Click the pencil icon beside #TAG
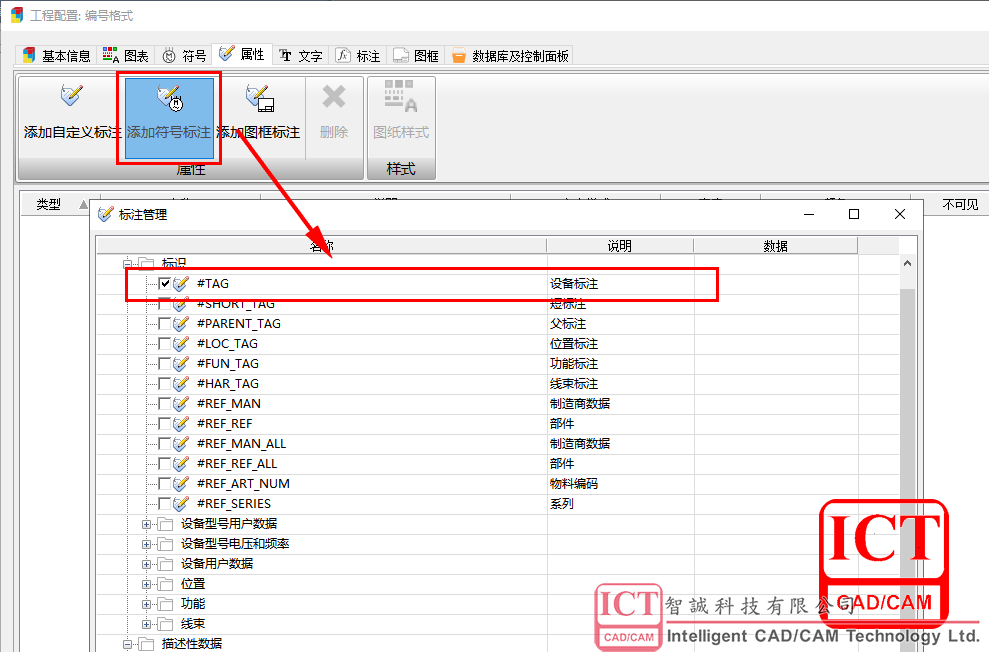This screenshot has width=989, height=652. [x=181, y=284]
